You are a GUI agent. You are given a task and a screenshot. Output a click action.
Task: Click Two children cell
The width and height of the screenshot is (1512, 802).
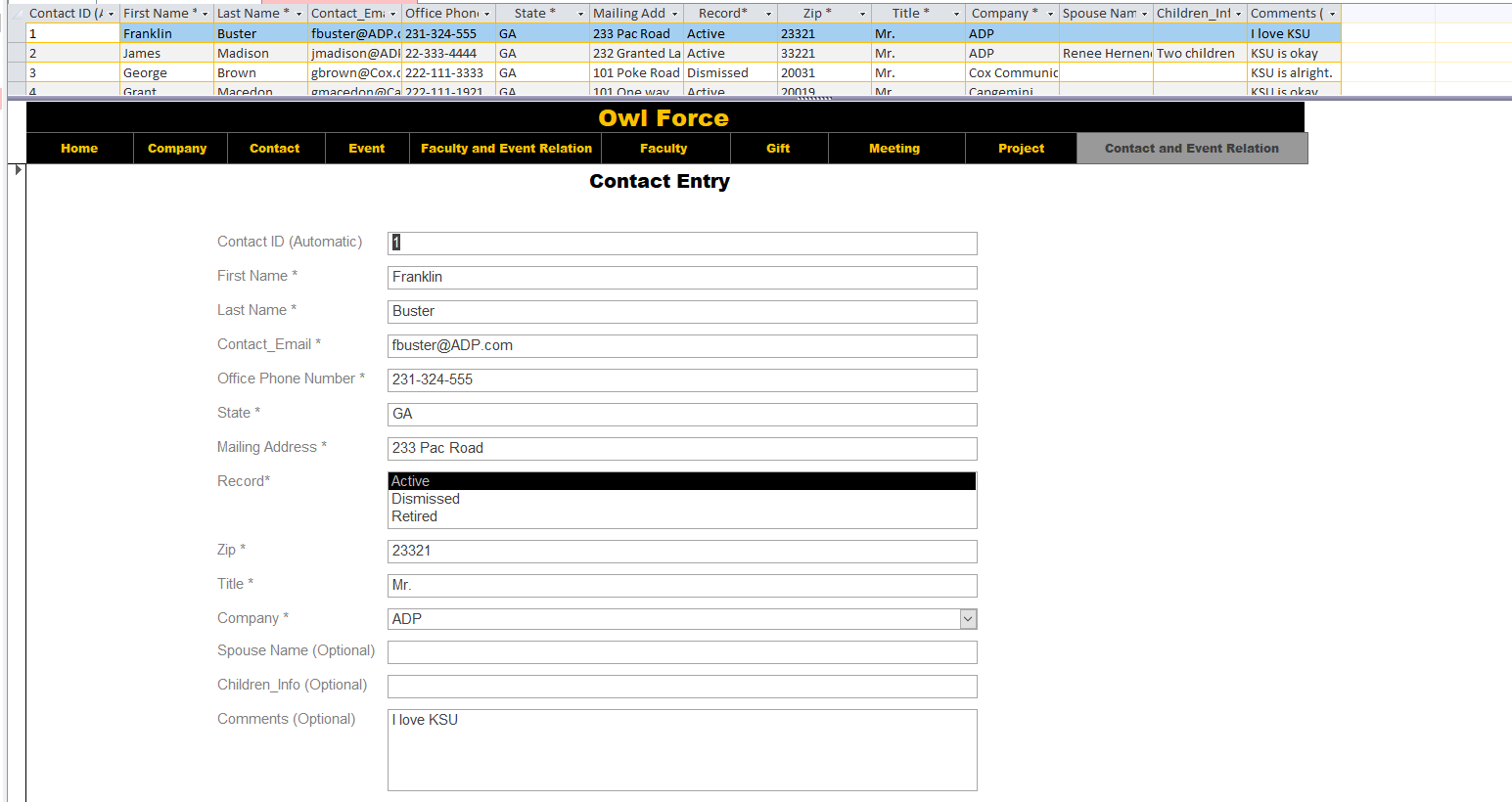point(1200,53)
